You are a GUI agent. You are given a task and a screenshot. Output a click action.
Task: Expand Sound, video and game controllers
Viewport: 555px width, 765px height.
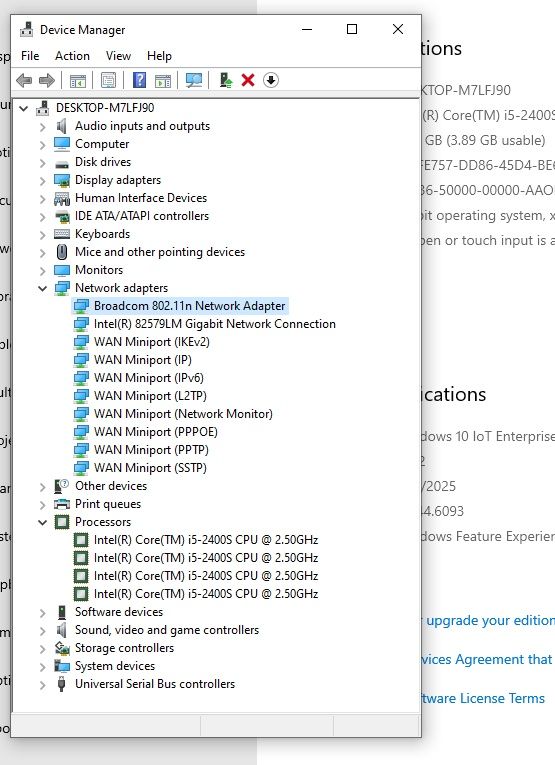click(42, 631)
